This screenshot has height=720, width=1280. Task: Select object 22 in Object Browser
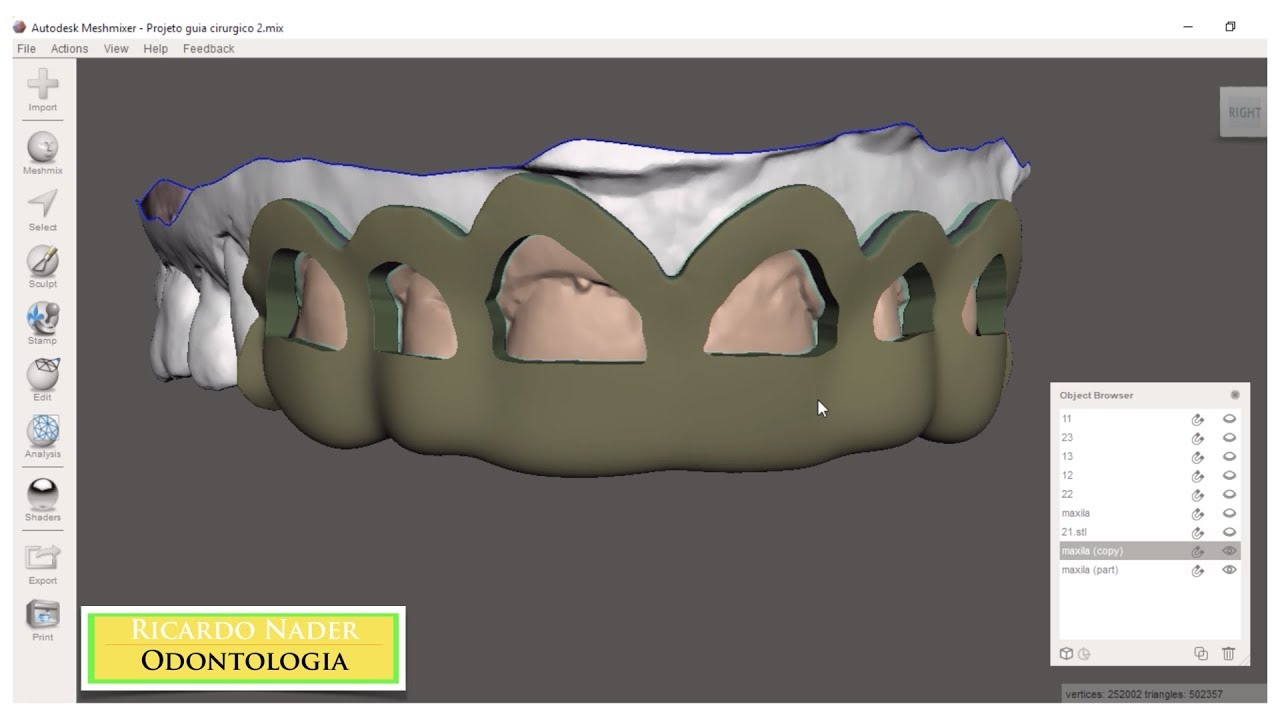[x=1149, y=494]
